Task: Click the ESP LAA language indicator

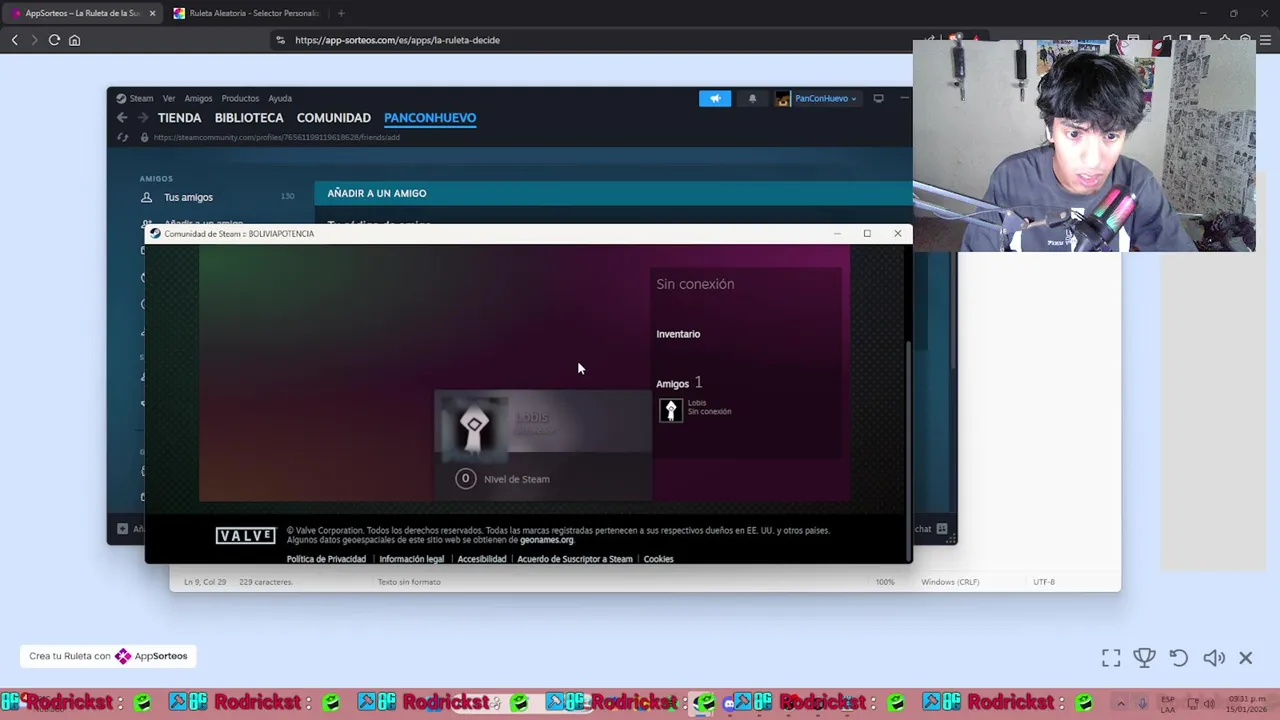Action: (x=1167, y=703)
